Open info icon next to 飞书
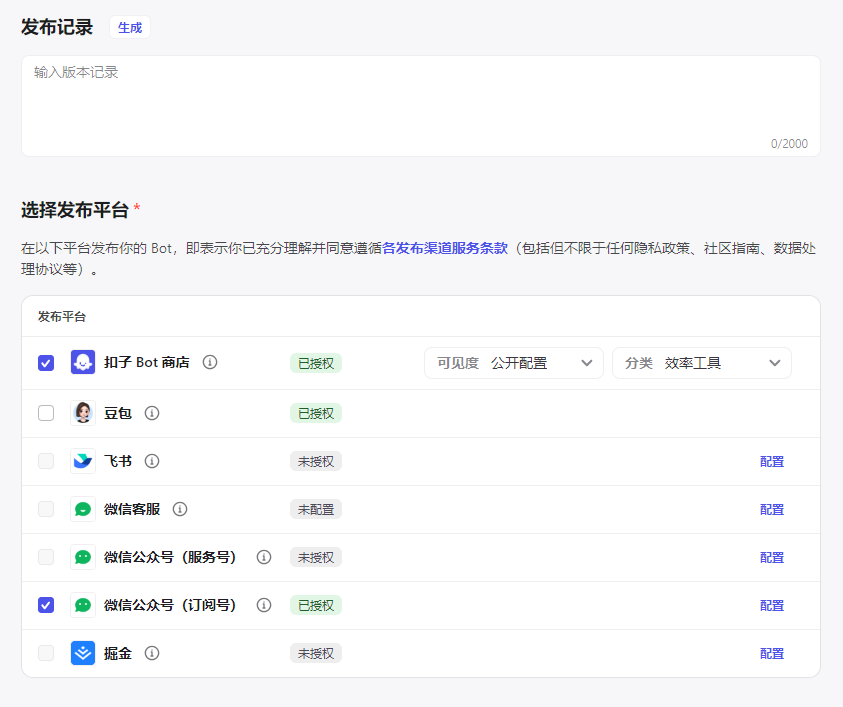 pos(152,461)
